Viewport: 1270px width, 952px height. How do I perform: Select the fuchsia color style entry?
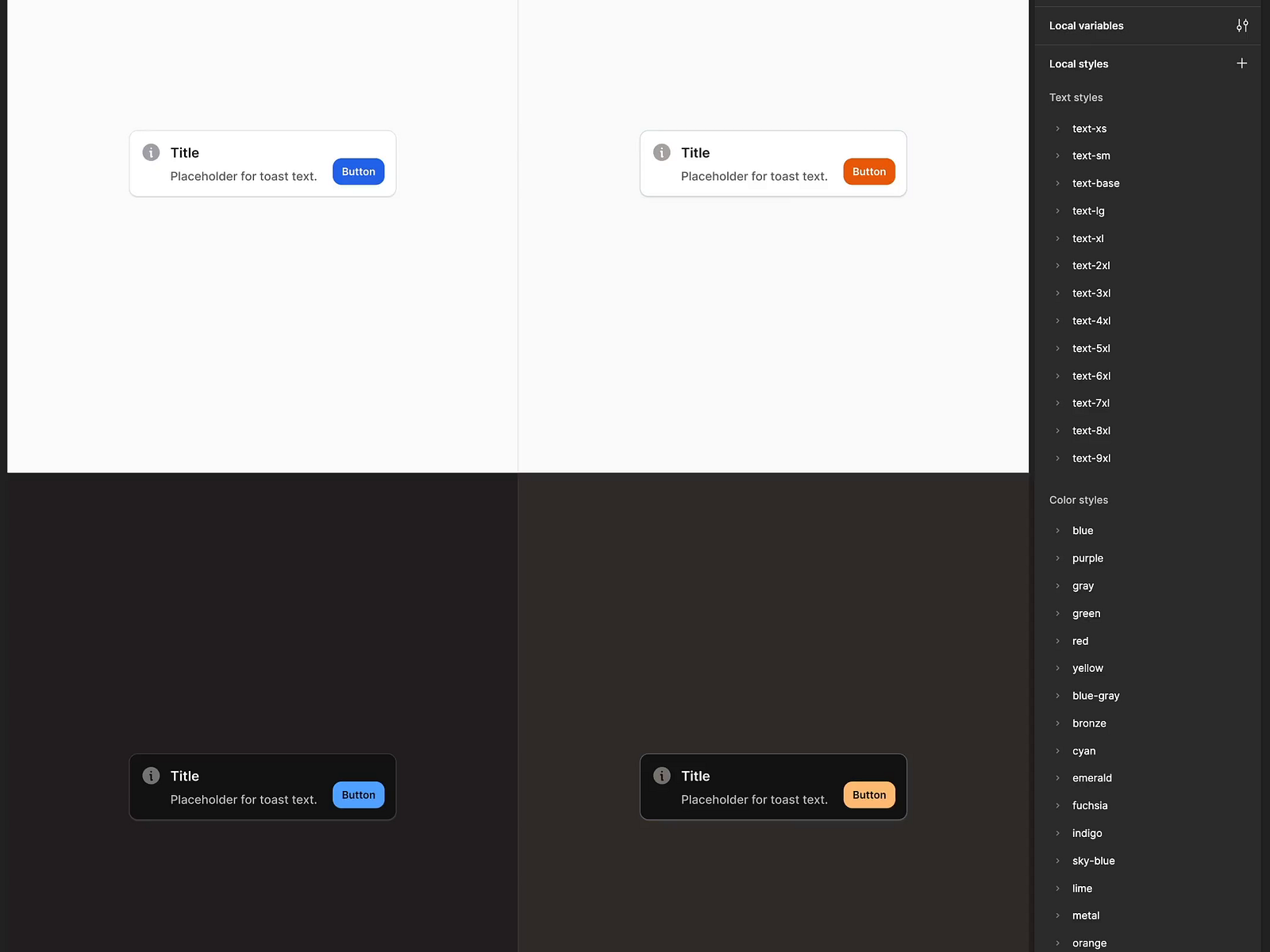[1090, 805]
